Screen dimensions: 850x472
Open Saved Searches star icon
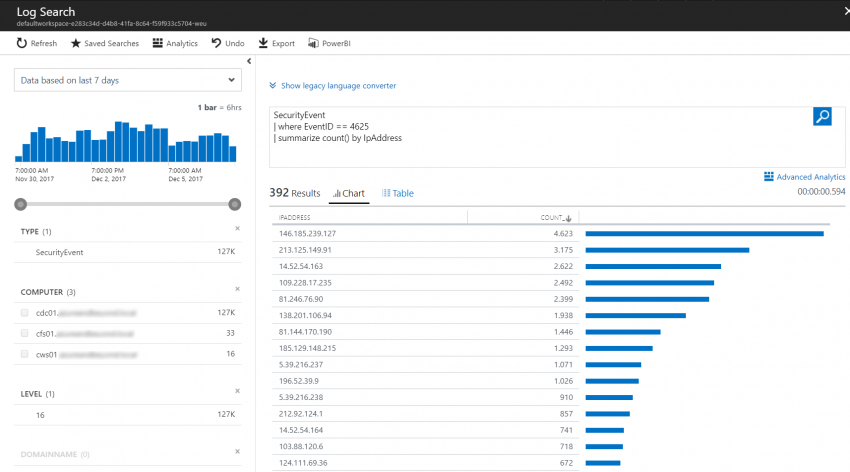[75, 43]
